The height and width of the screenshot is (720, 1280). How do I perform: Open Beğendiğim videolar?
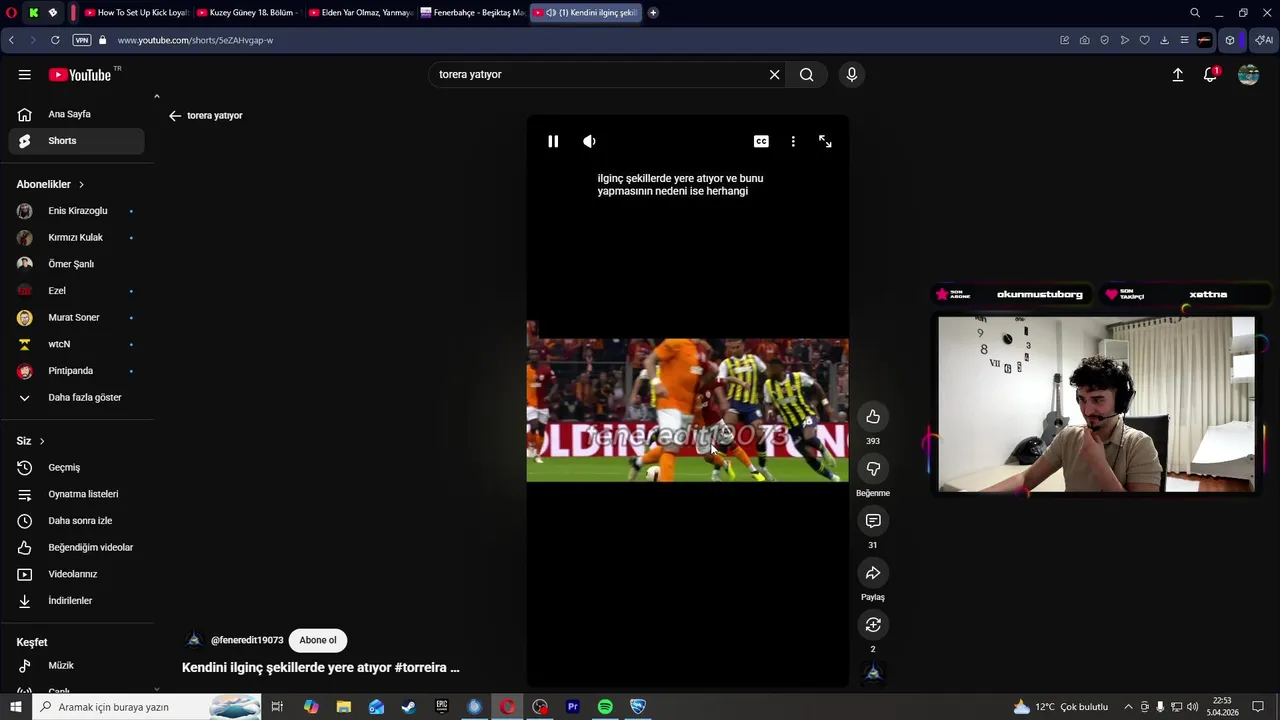[77, 548]
